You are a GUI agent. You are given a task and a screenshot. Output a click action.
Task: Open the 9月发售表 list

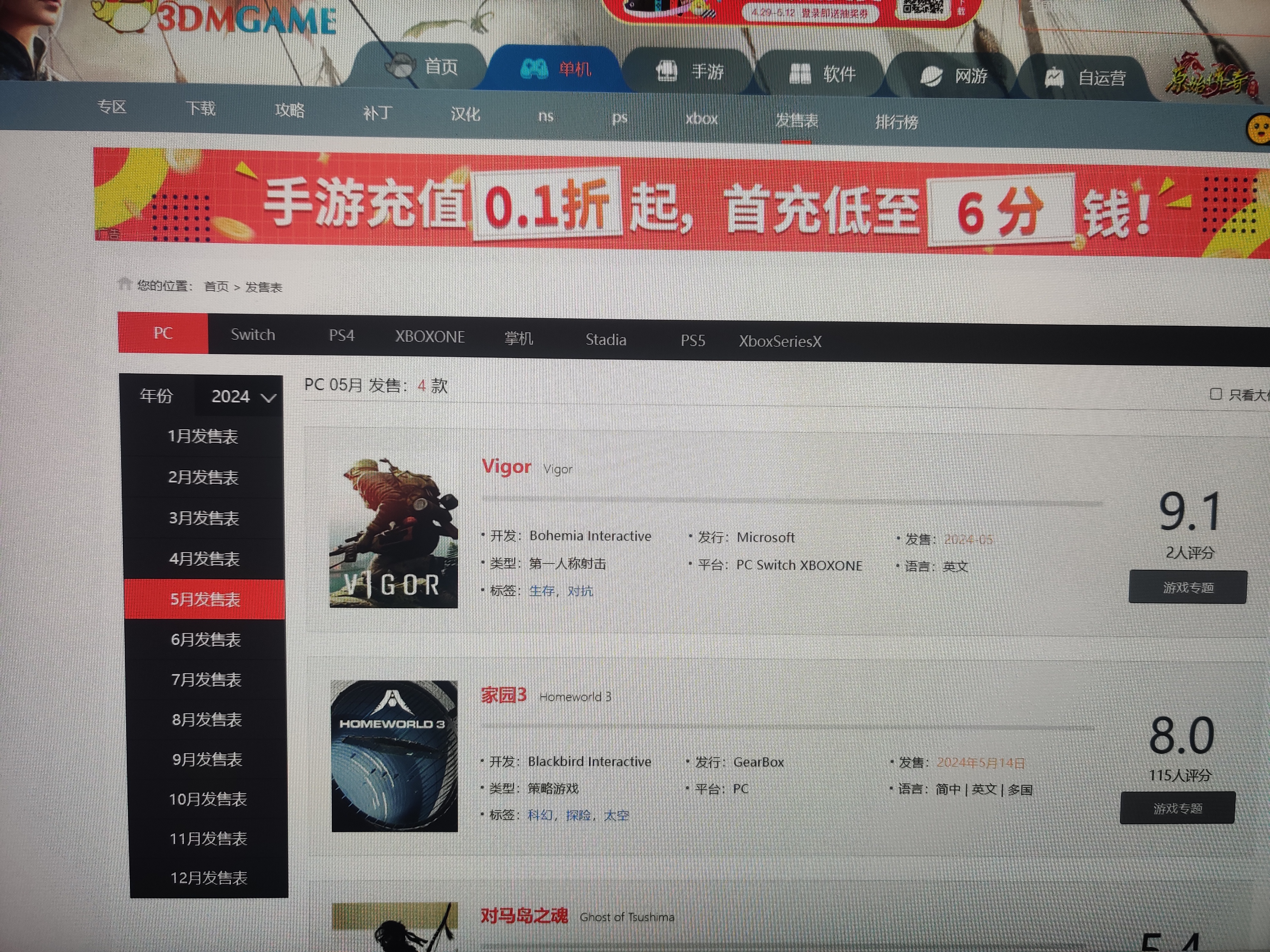click(207, 759)
